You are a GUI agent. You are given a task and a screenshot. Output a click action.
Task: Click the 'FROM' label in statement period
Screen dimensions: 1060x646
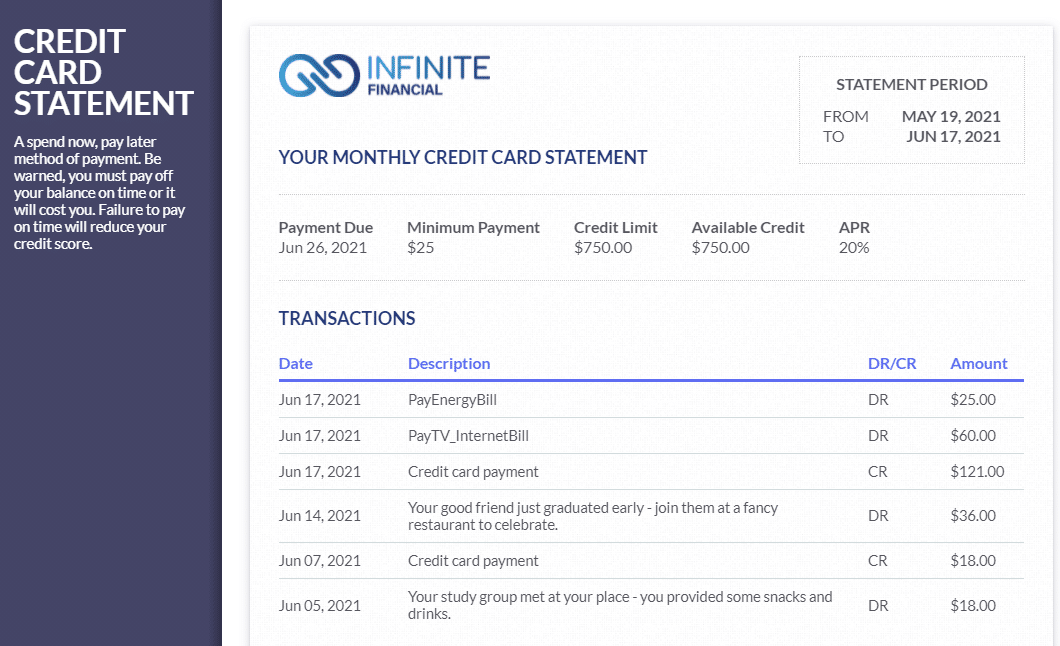(x=845, y=116)
